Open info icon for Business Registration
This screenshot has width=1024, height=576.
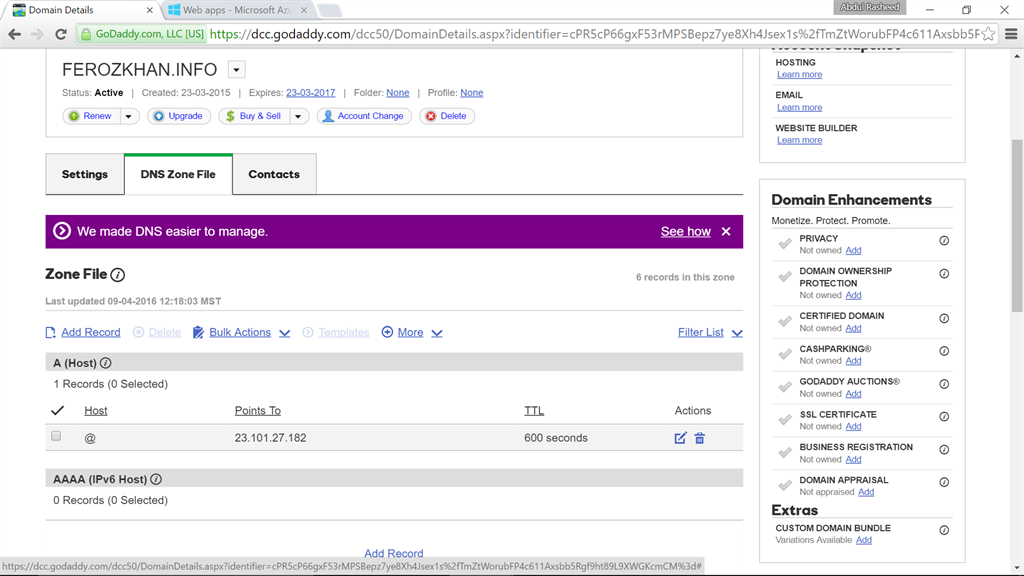point(944,450)
